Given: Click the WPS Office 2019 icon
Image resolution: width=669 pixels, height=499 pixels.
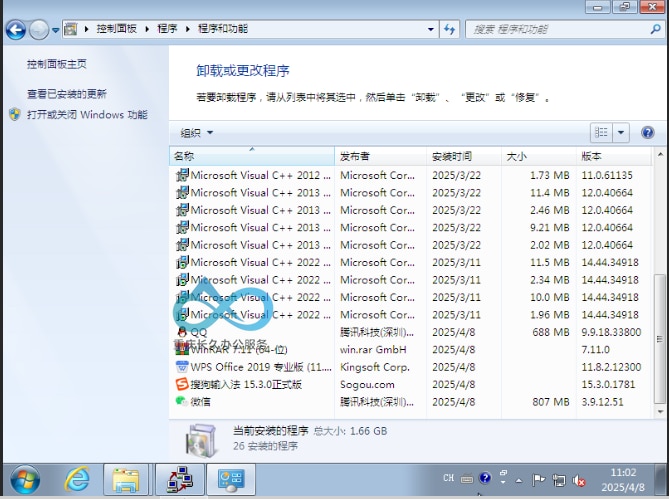Looking at the screenshot, I should click(x=182, y=367).
